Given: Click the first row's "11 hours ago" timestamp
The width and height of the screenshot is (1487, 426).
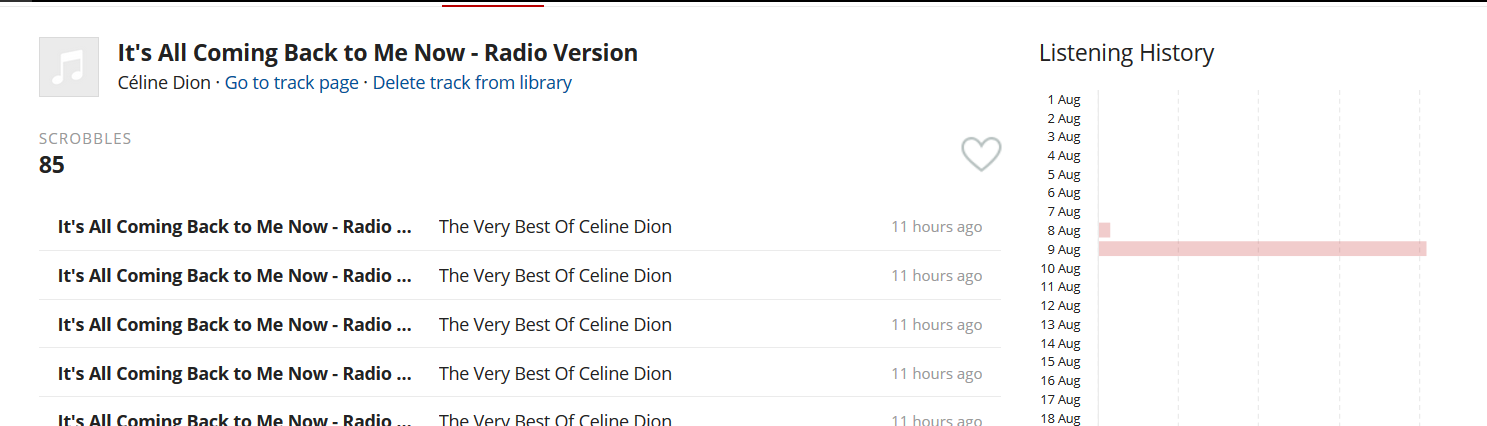Looking at the screenshot, I should pyautogui.click(x=936, y=227).
